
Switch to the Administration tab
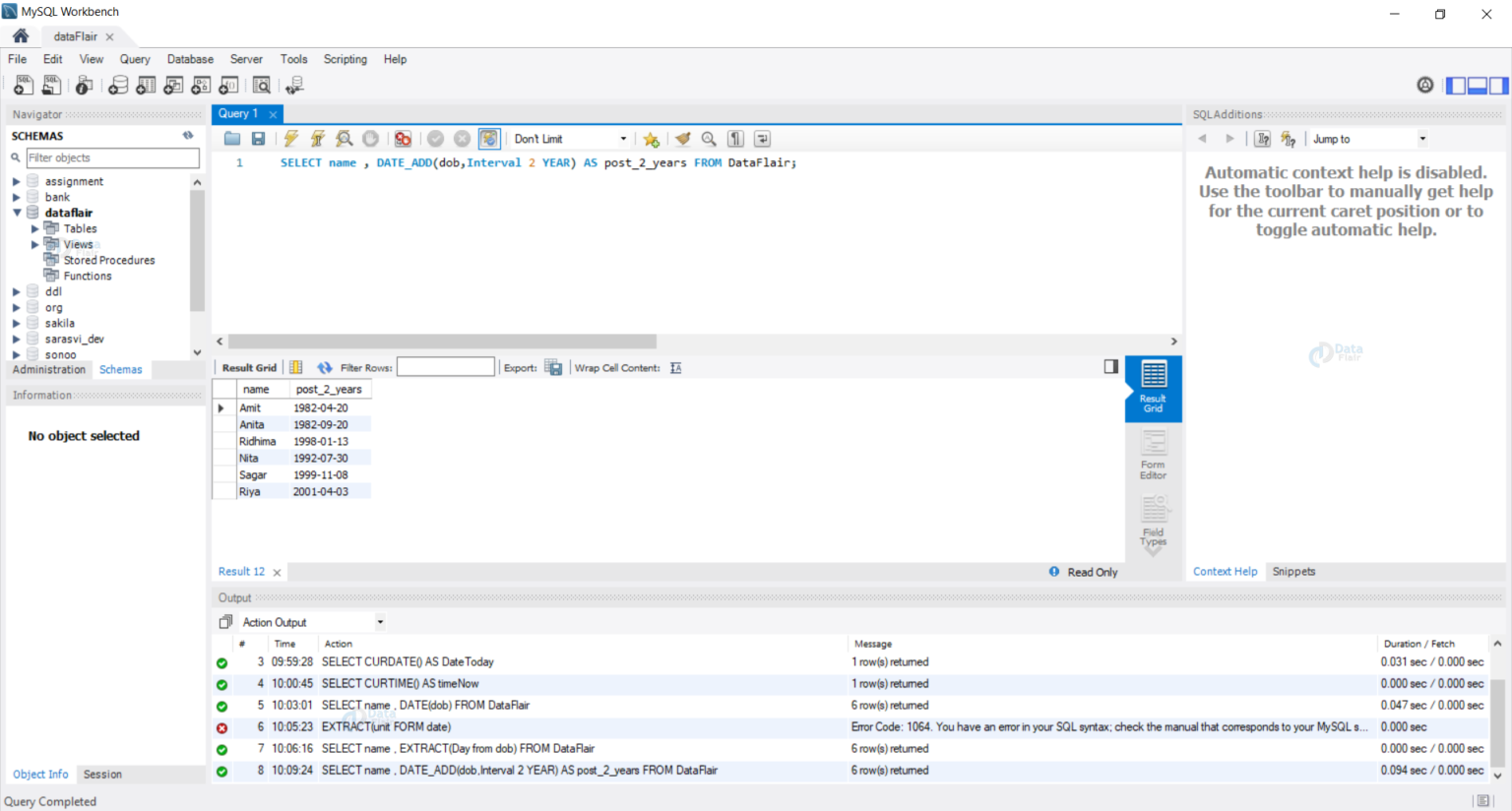click(49, 370)
